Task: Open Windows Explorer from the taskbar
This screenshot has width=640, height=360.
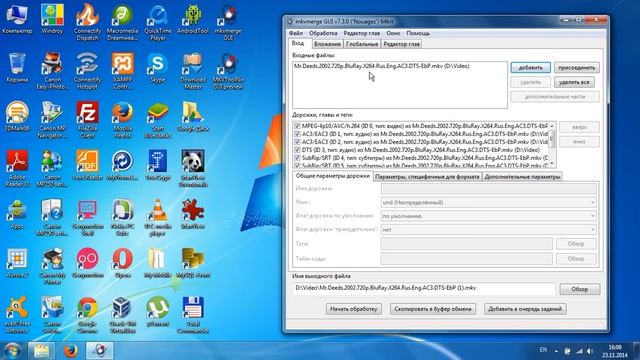Action: coord(41,351)
